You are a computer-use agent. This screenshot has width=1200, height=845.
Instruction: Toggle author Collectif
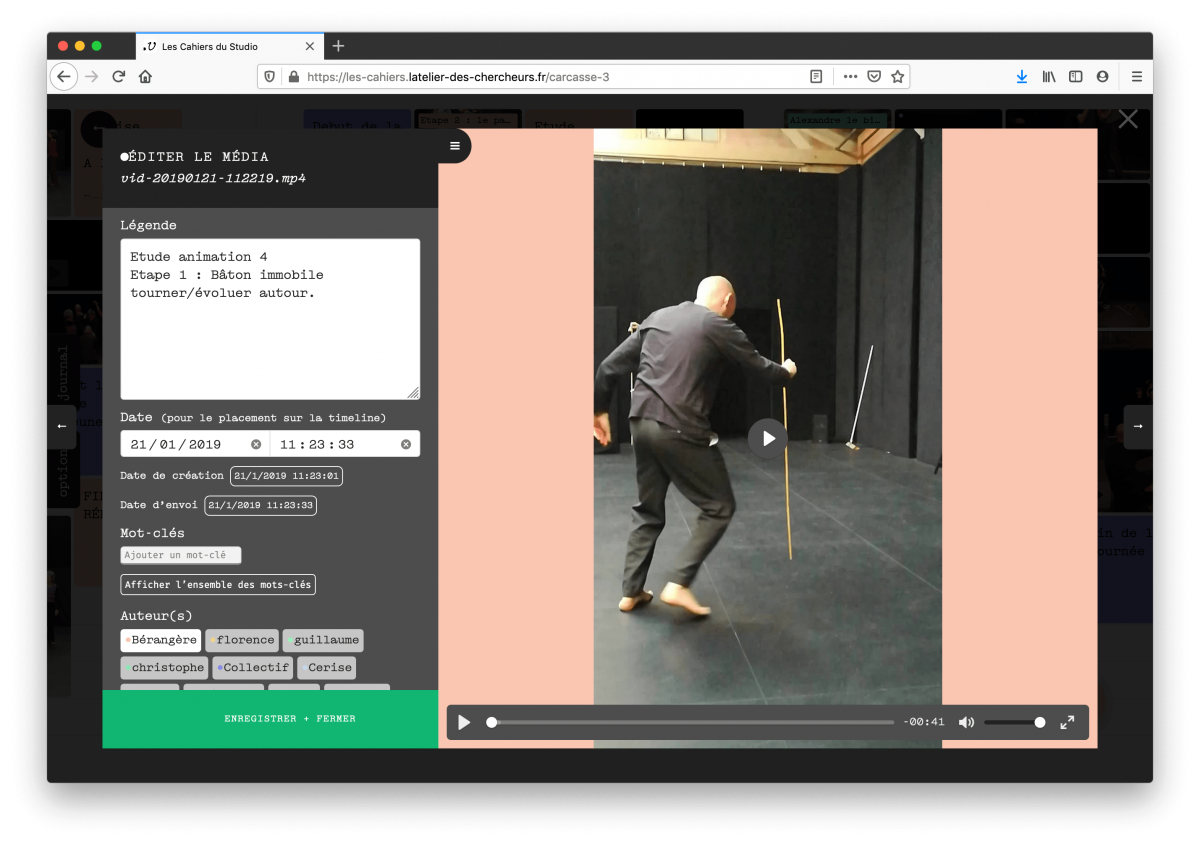point(253,668)
